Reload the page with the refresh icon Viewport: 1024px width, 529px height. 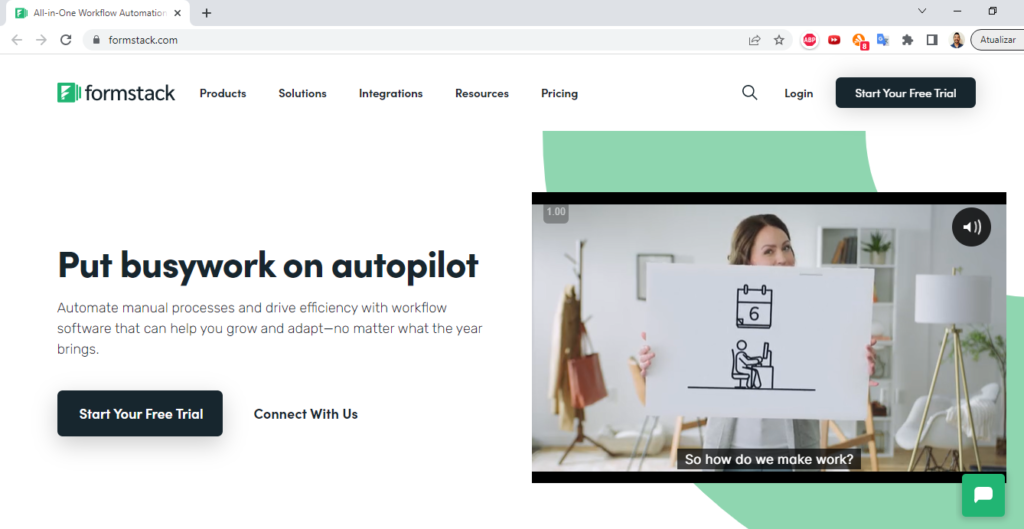point(65,40)
